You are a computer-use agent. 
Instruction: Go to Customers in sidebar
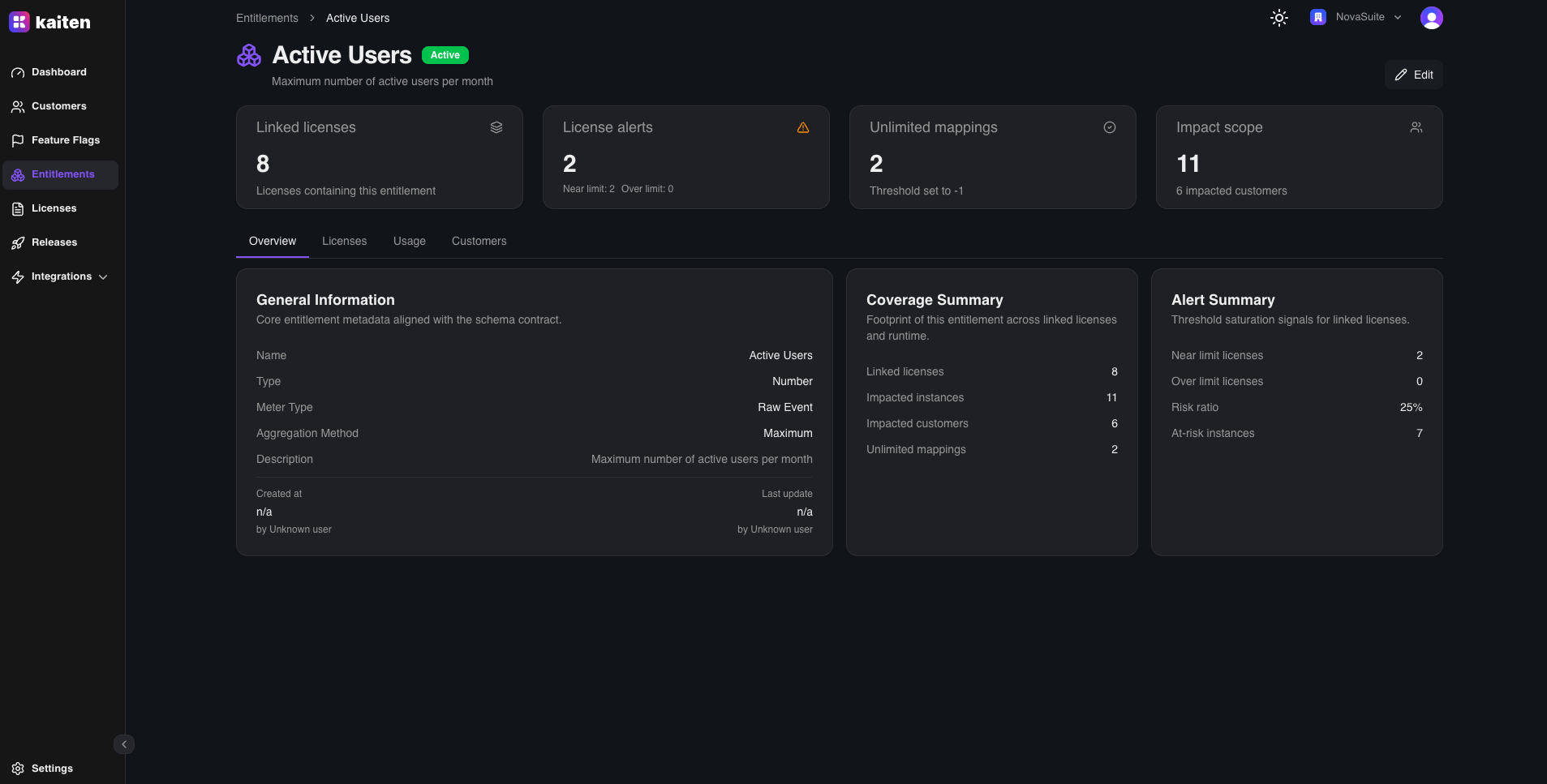tap(58, 106)
